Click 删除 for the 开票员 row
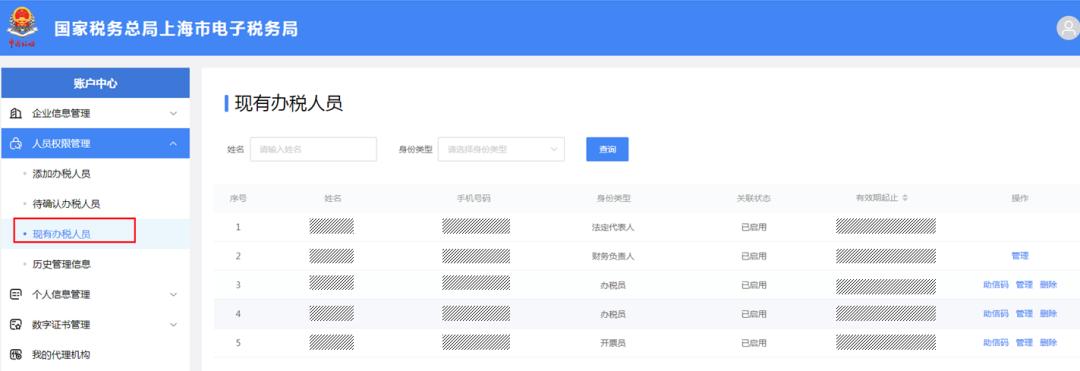The image size is (1080, 371). coord(1048,343)
